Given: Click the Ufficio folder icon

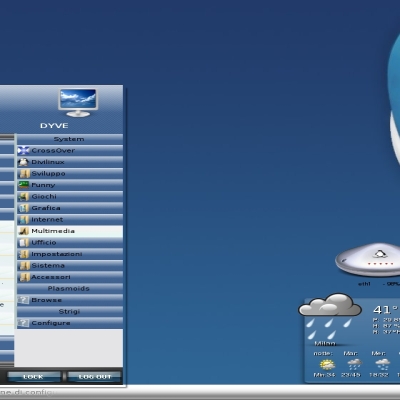Looking at the screenshot, I should tap(24, 243).
